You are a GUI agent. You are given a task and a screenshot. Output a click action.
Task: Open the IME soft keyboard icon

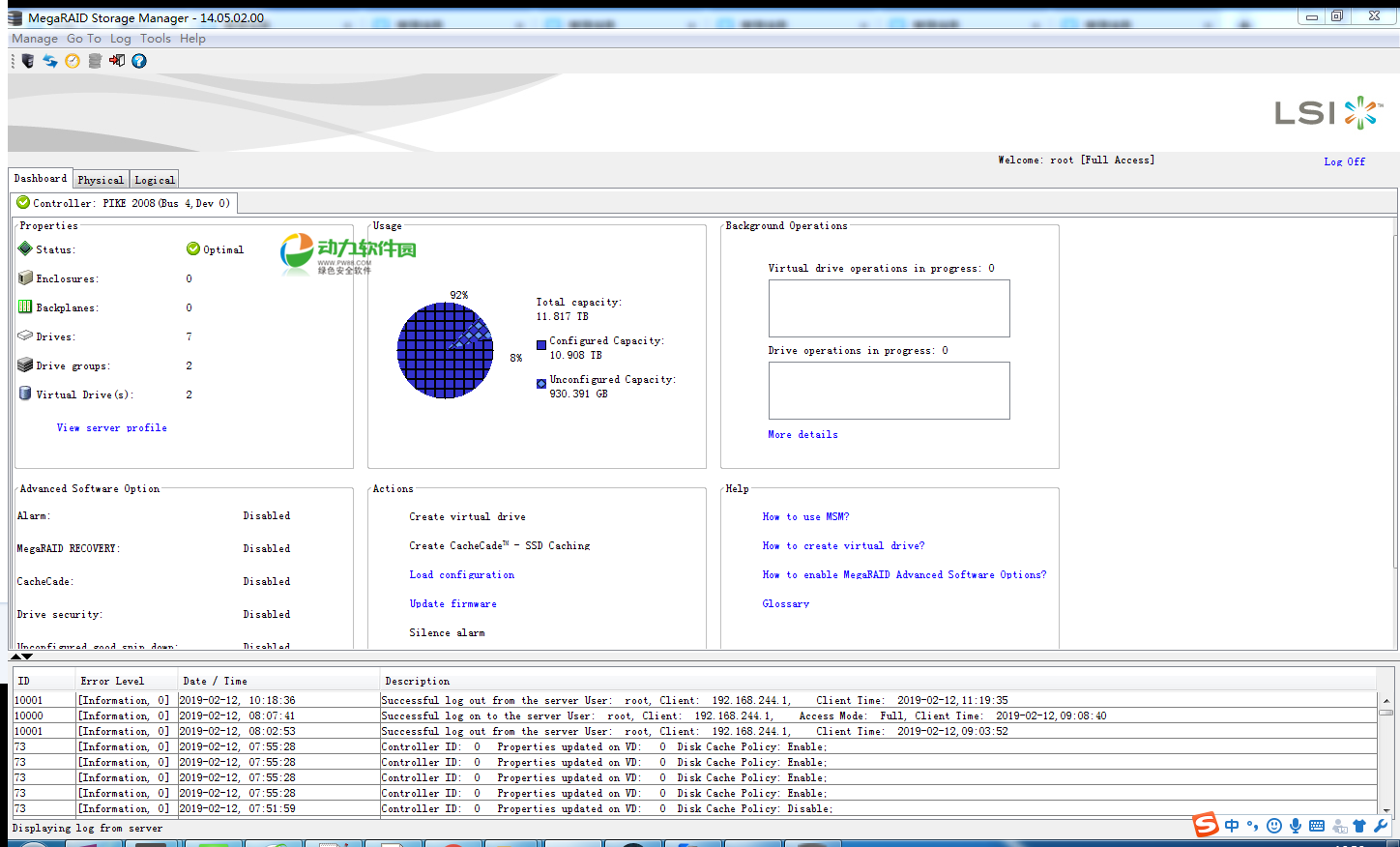coord(1317,826)
